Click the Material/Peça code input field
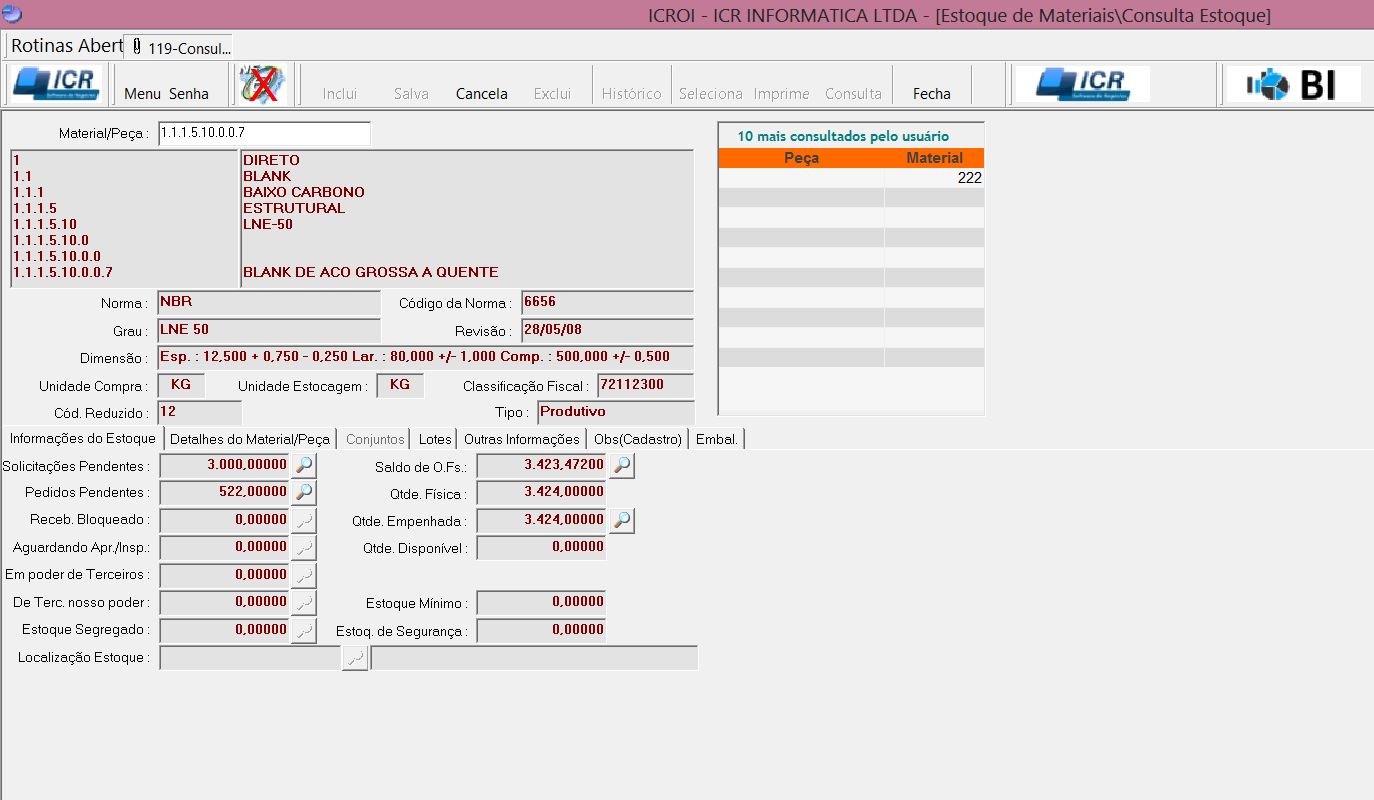 [264, 133]
